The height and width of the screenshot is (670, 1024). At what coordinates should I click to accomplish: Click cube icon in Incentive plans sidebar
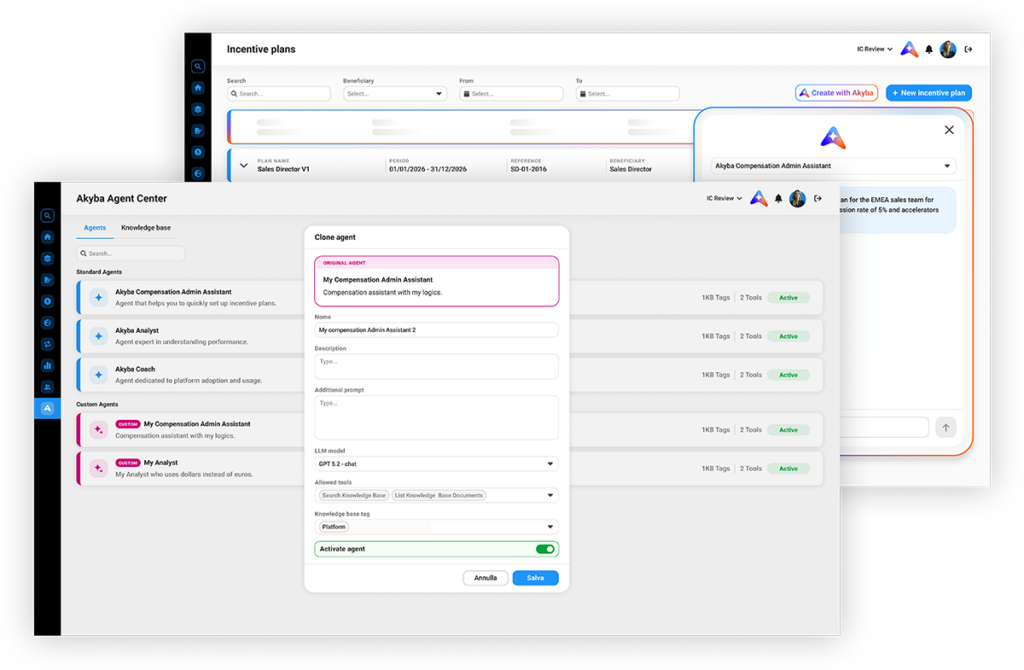198,110
